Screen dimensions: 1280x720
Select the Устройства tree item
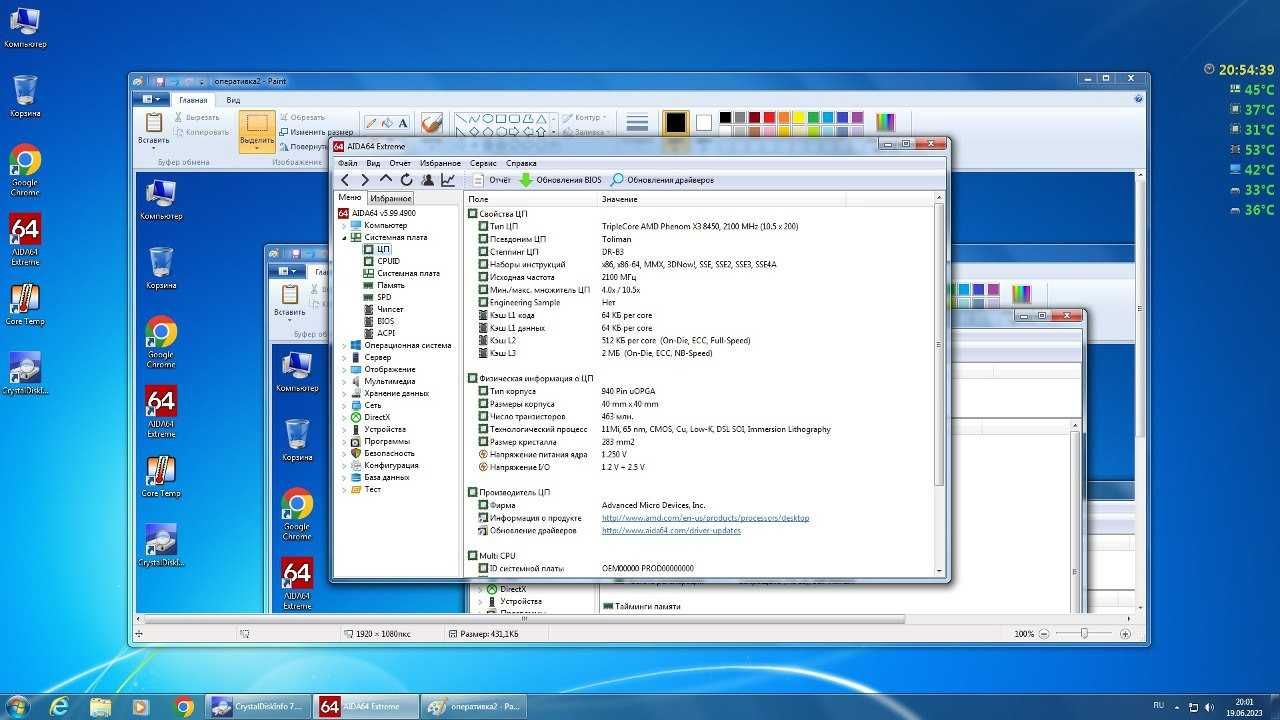point(385,429)
